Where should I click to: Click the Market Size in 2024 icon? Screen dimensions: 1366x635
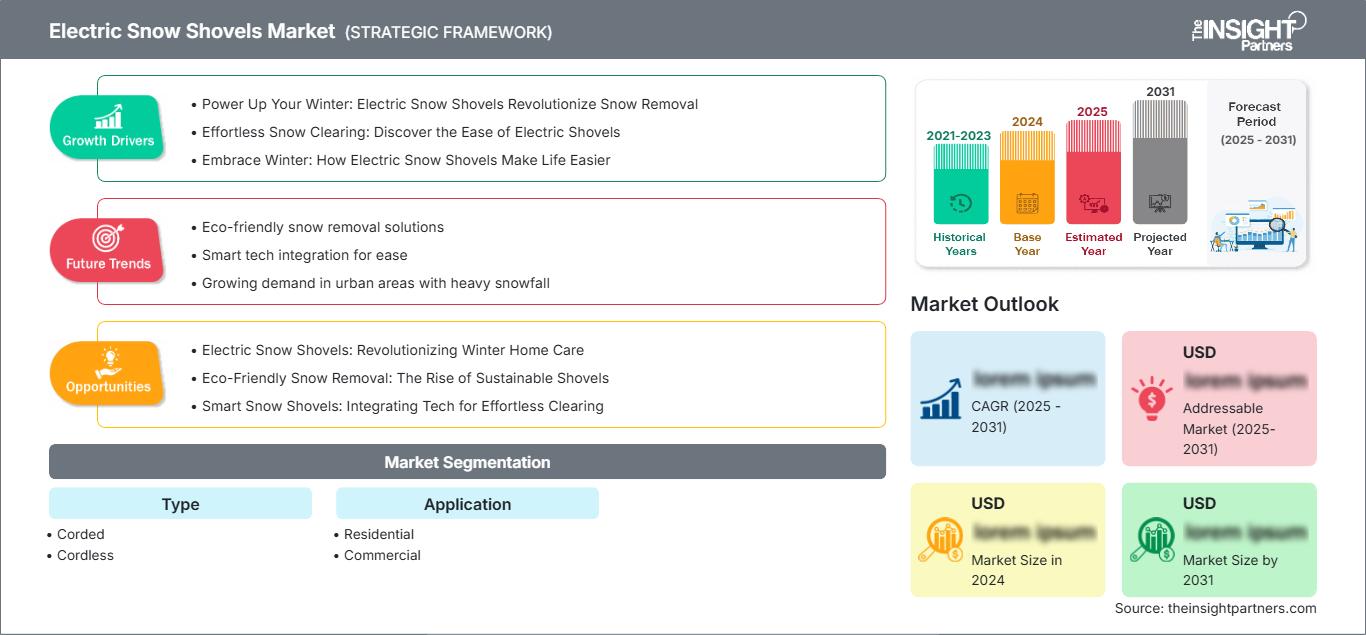(941, 540)
